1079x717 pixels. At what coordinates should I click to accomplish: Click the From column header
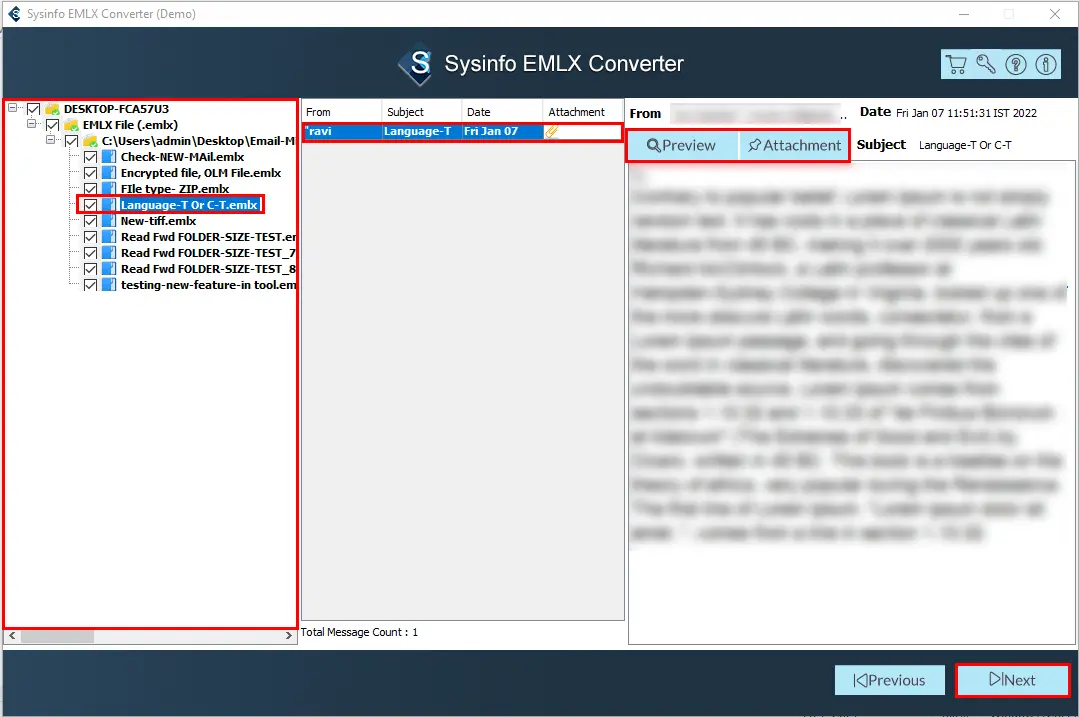341,111
